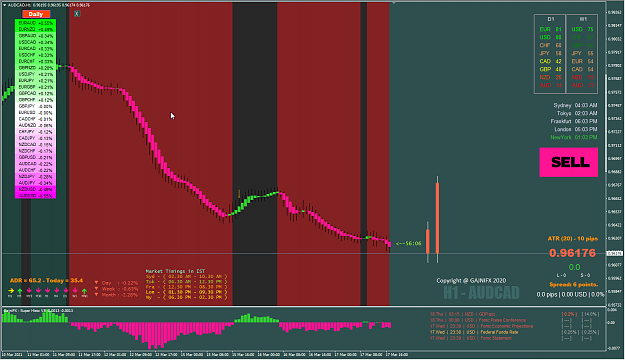Click the pink down H4 trend arrow
Image resolution: width=625 pixels, height=360 pixels.
[x=57, y=291]
